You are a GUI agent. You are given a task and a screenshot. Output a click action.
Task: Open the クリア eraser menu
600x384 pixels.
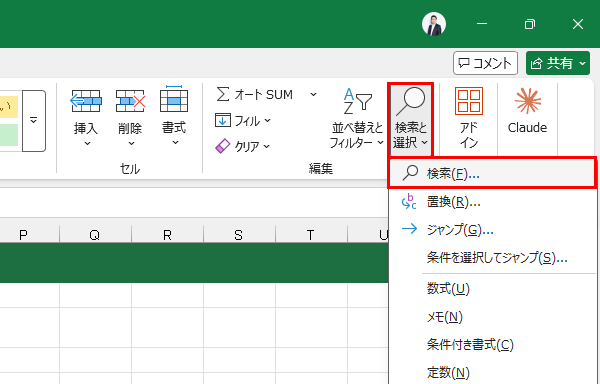pos(243,146)
